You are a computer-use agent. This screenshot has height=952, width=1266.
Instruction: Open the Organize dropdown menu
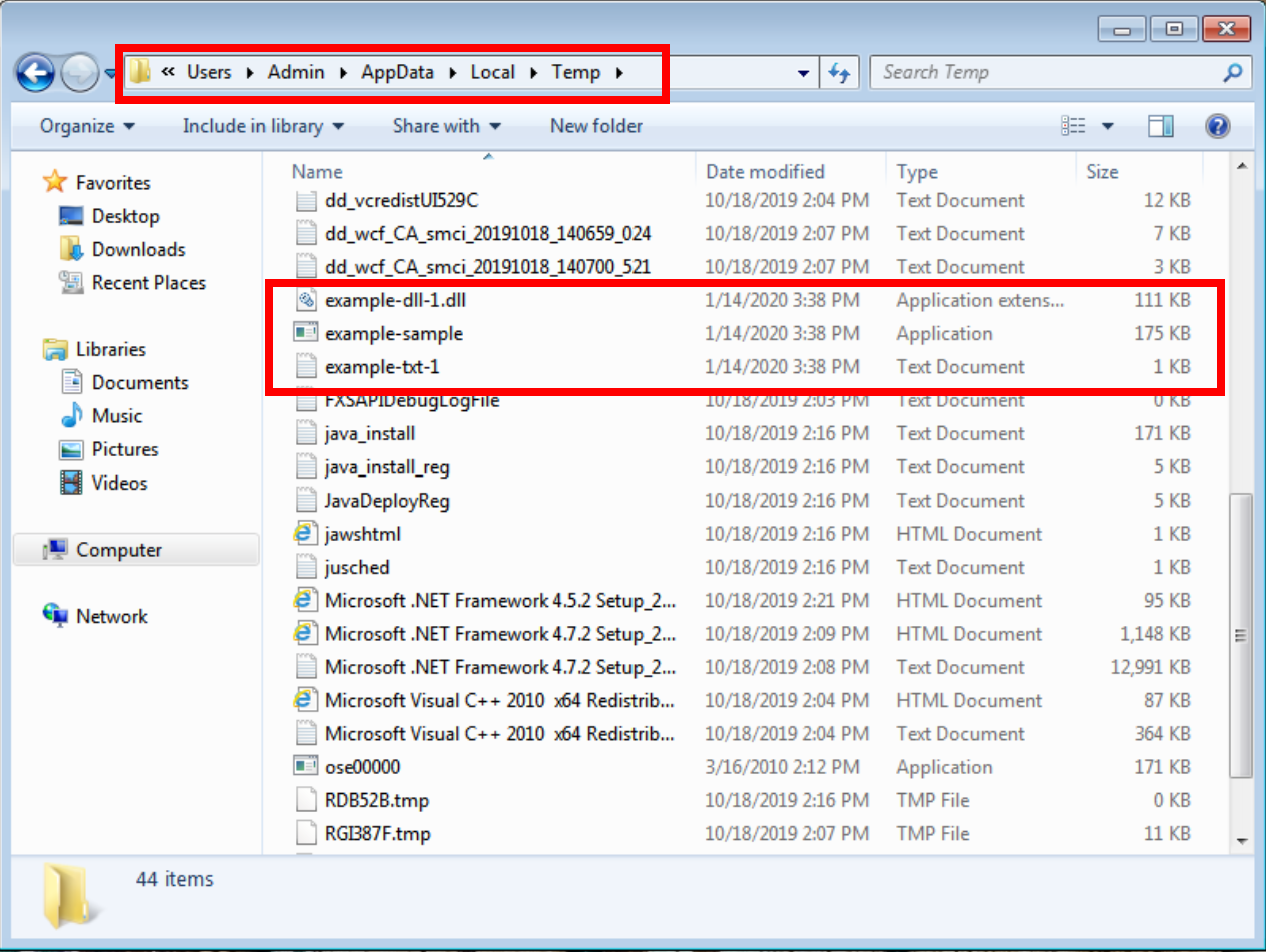tap(87, 126)
